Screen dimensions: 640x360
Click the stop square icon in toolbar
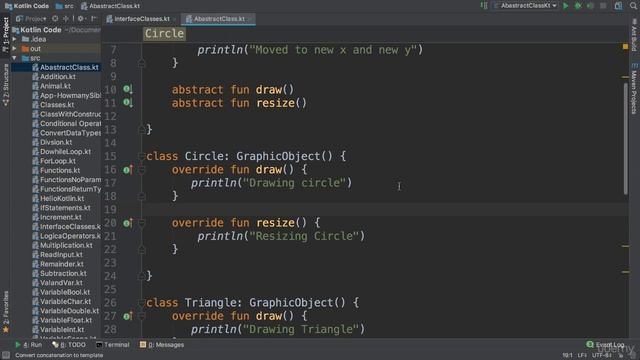603,6
